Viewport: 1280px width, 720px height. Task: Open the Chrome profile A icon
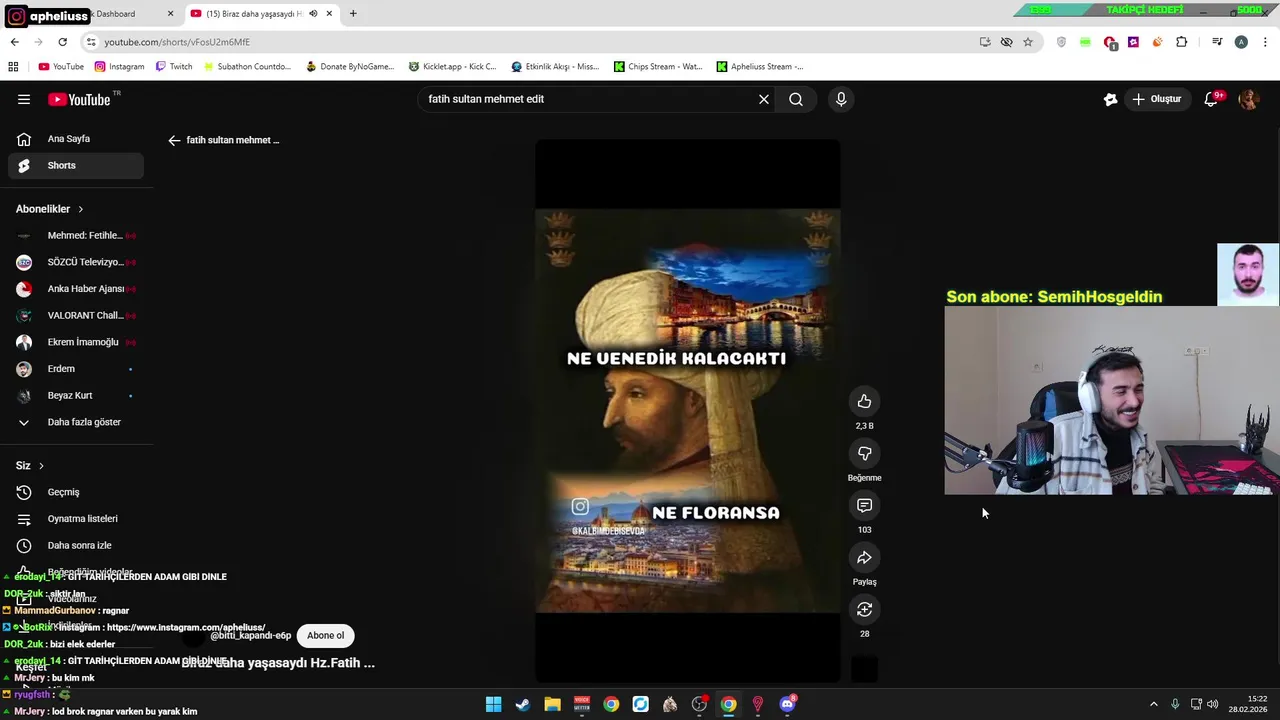[x=1241, y=42]
